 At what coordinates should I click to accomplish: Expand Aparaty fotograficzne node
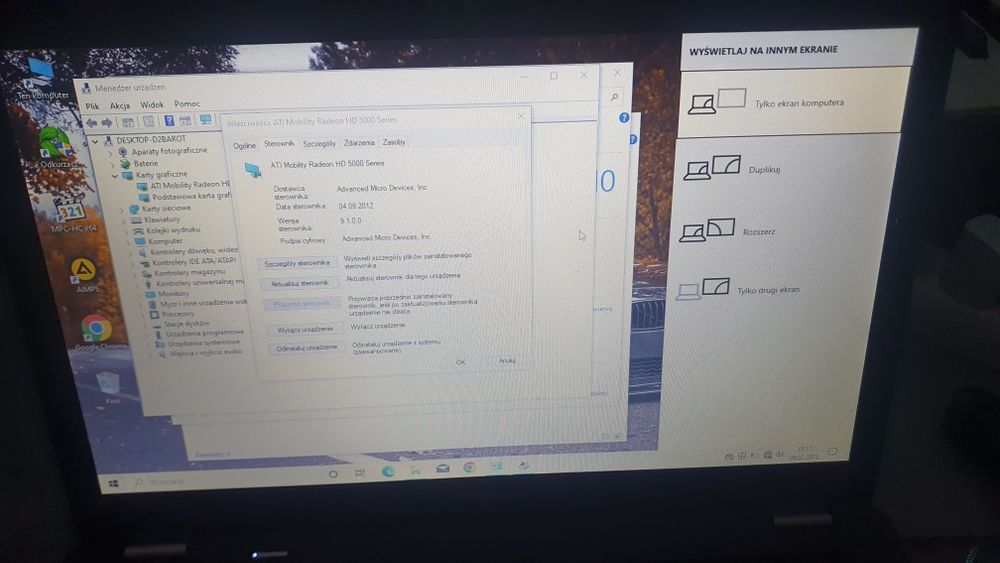[x=110, y=153]
